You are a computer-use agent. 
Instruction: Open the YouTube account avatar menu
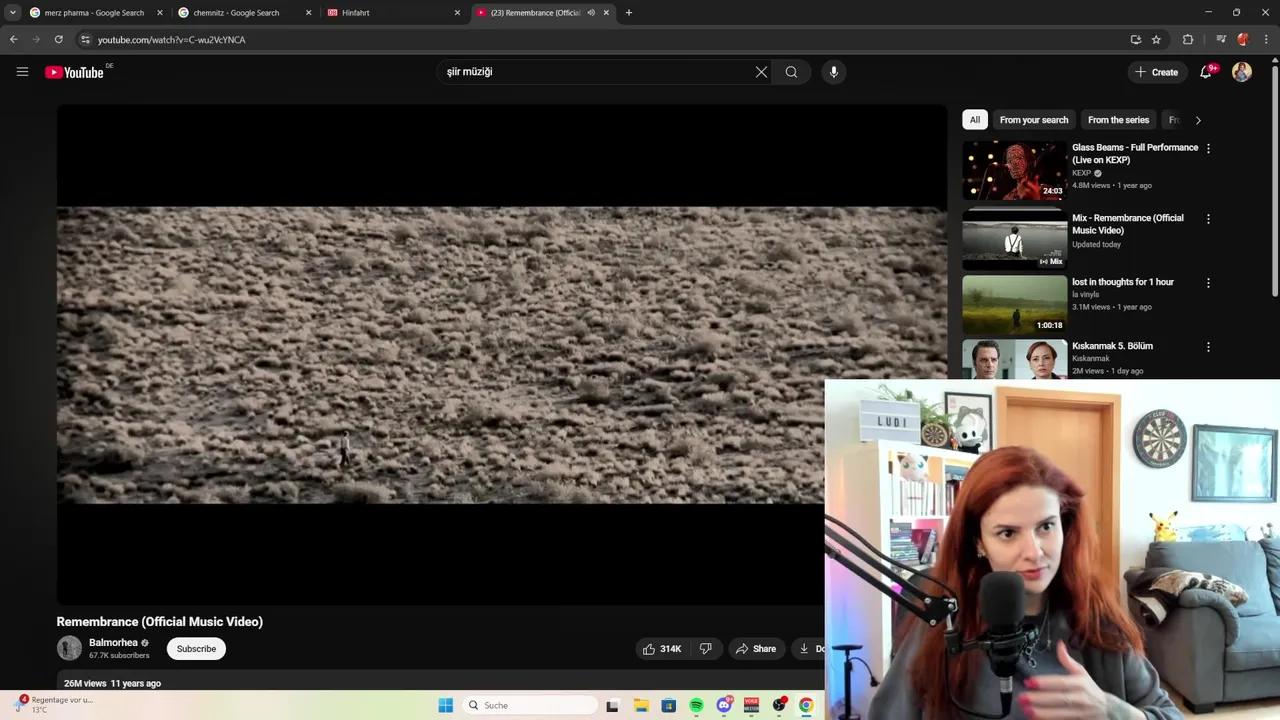(1242, 72)
